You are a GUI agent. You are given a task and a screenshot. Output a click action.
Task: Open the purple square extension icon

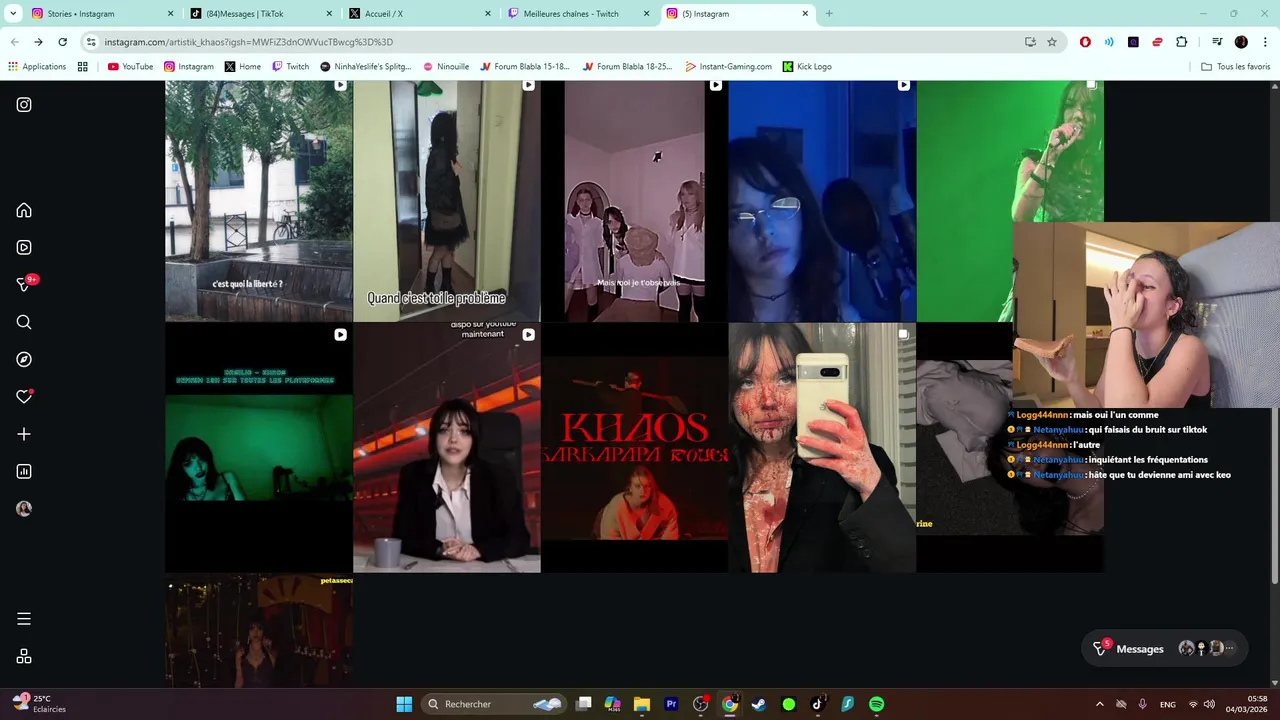[x=1133, y=42]
